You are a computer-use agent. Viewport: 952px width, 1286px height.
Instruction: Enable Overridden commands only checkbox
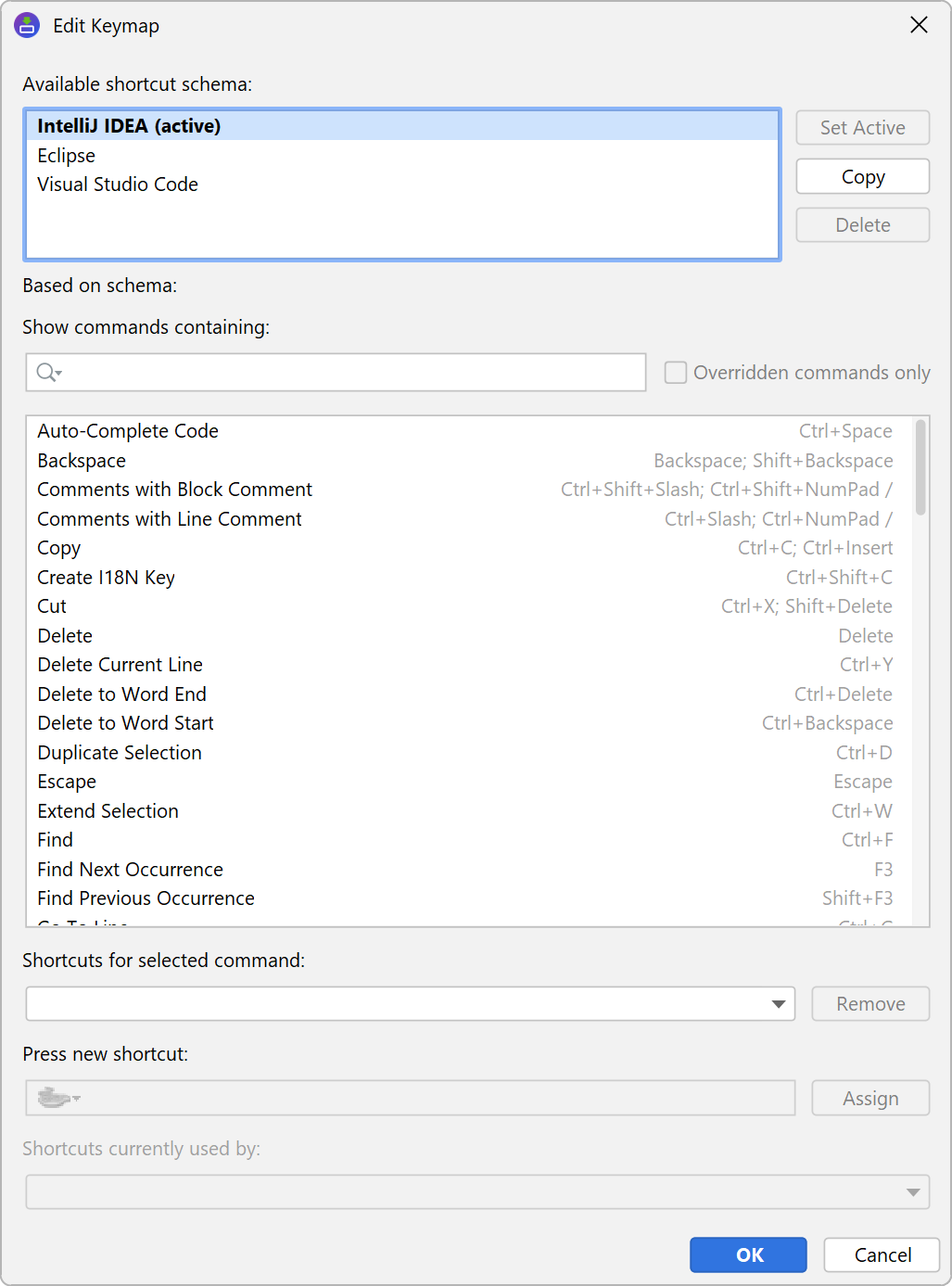tap(676, 373)
